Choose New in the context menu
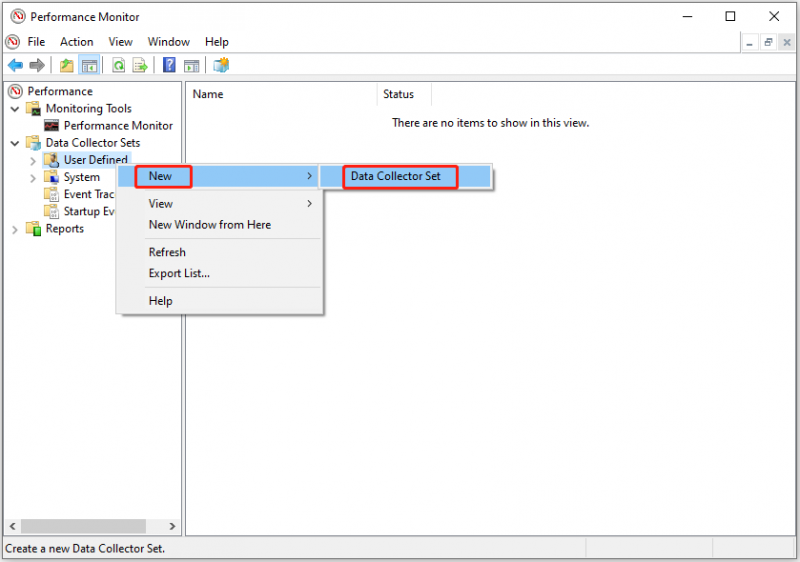 click(x=219, y=176)
